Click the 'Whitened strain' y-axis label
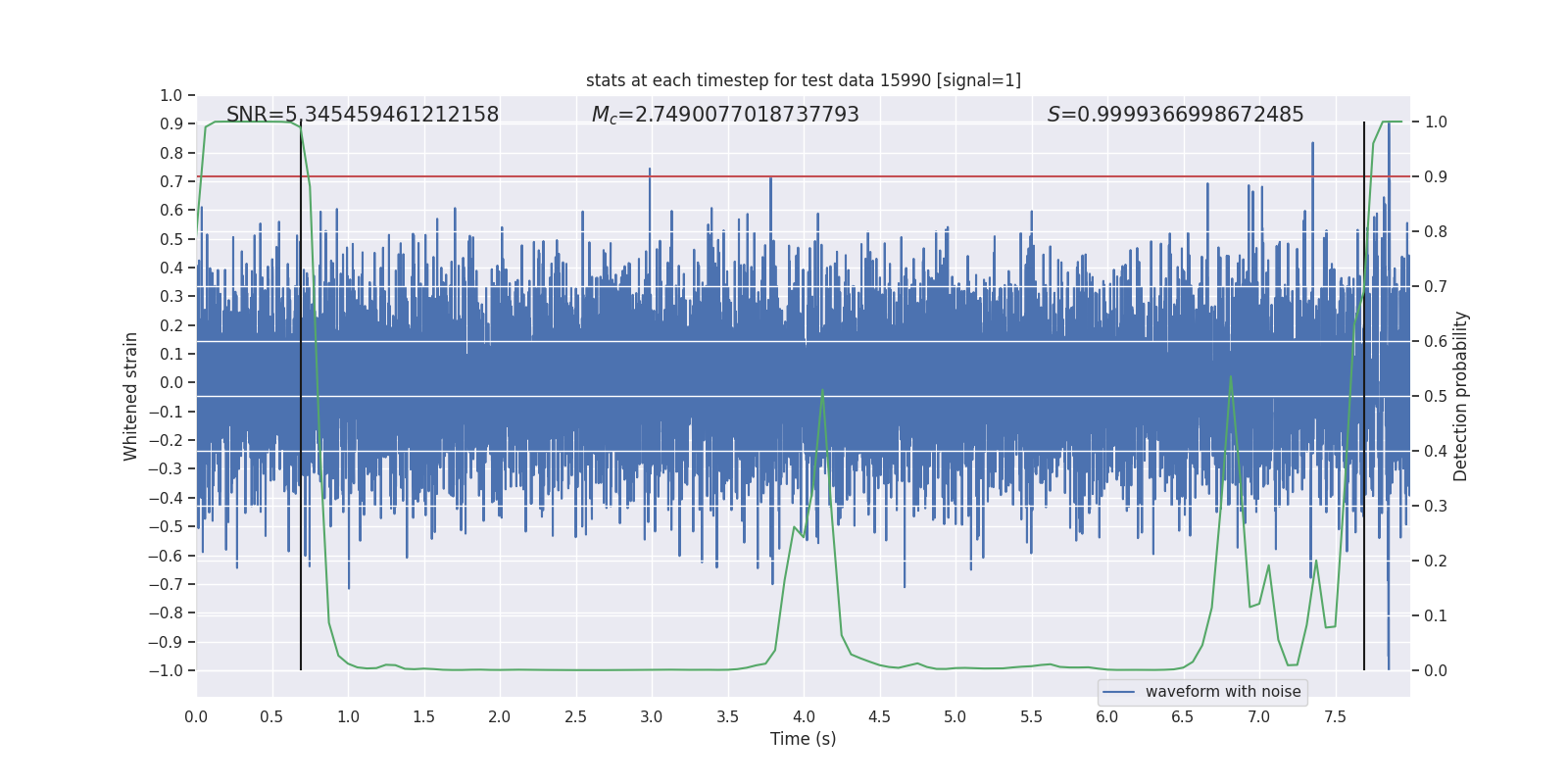The image size is (1568, 784). 130,397
